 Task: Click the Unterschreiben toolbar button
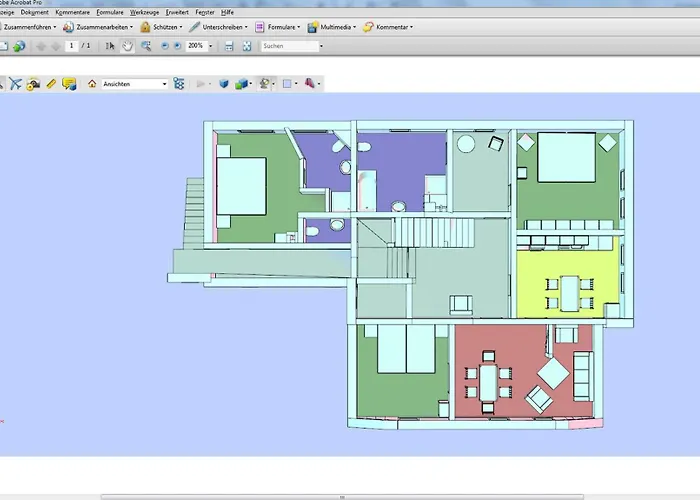pyautogui.click(x=218, y=27)
